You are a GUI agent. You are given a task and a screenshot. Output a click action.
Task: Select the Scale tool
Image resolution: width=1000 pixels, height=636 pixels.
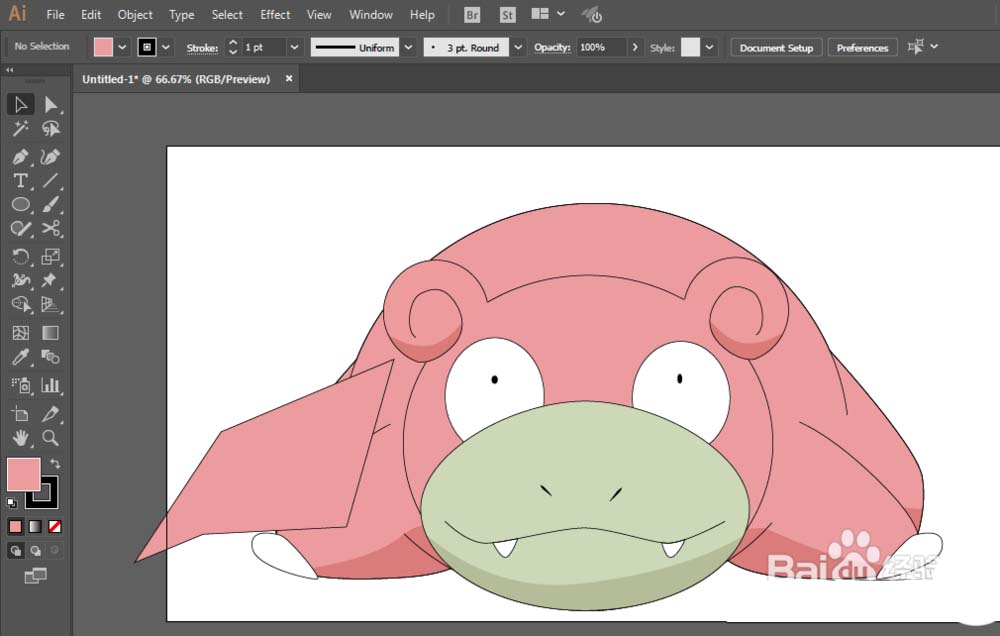[50, 256]
